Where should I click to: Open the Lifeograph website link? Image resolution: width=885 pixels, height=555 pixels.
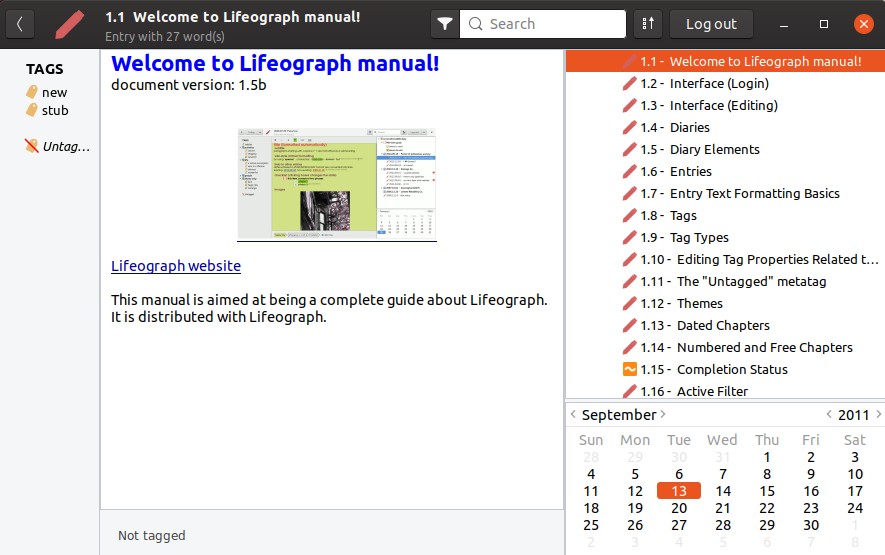[176, 266]
